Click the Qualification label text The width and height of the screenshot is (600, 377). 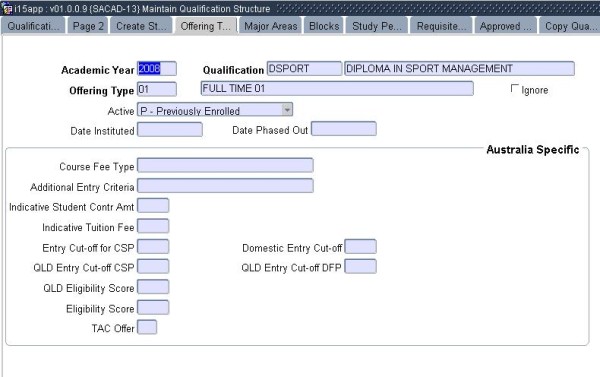pos(233,70)
